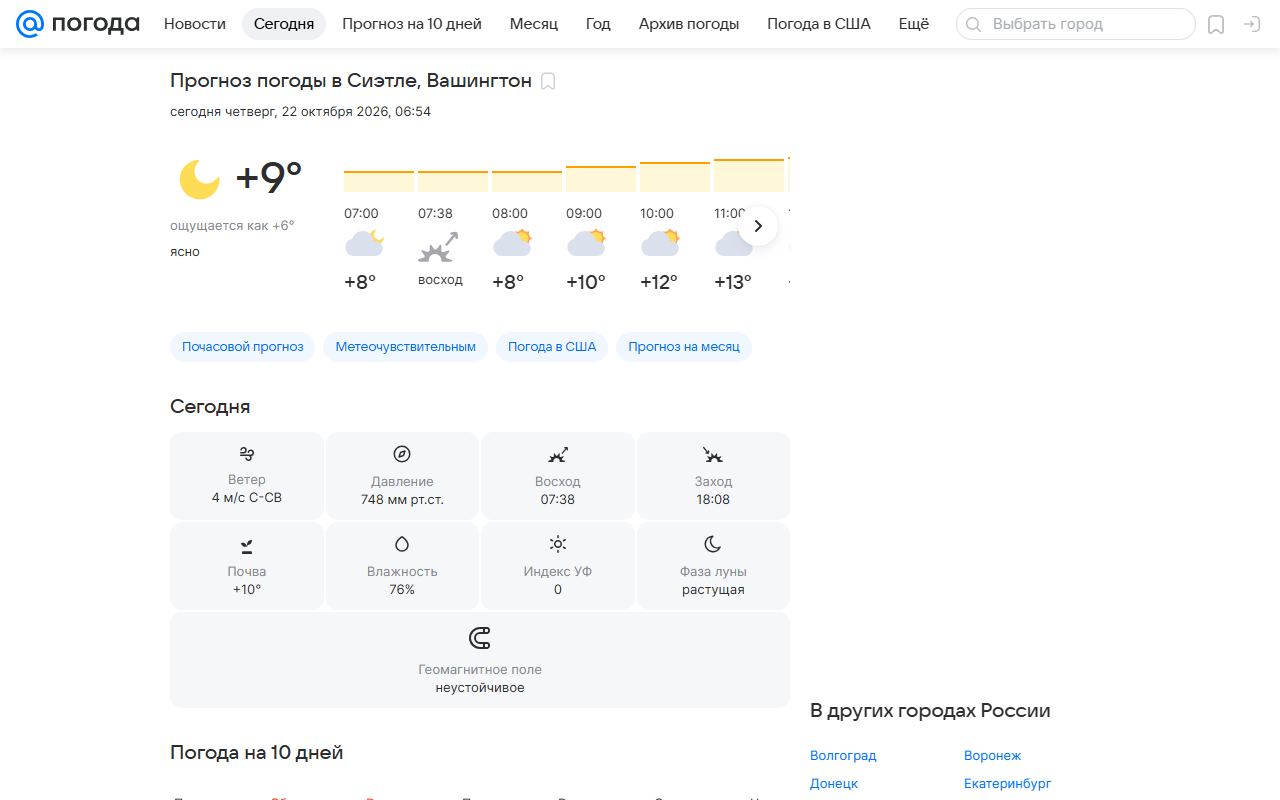Bookmark Seattle with the icon beside the title
The height and width of the screenshot is (800, 1280).
click(548, 82)
